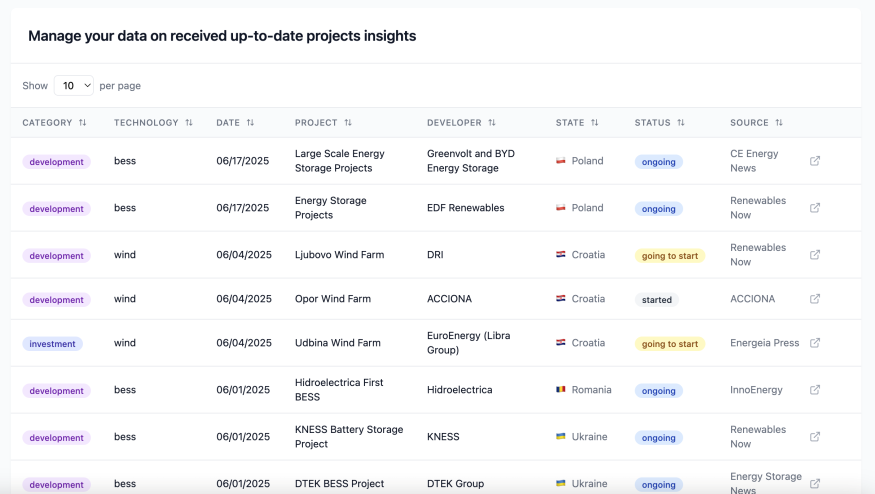The image size is (875, 494).
Task: Open external link icon for Opor Wind Farm
Action: point(815,299)
